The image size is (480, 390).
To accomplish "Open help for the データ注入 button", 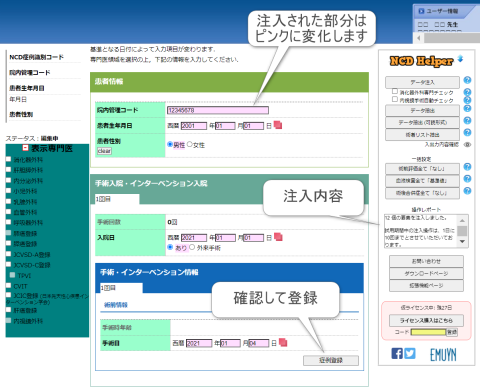I will (x=467, y=80).
